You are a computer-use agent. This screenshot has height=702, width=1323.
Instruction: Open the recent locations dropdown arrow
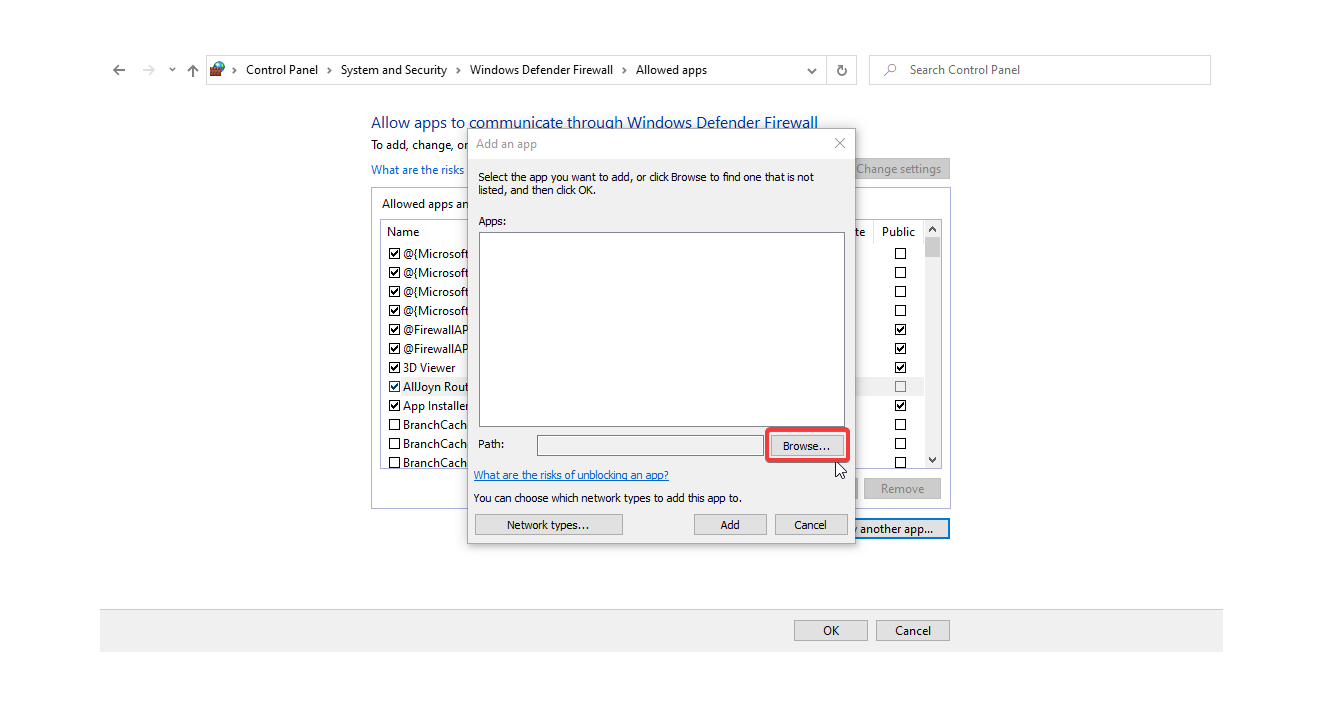[x=172, y=70]
